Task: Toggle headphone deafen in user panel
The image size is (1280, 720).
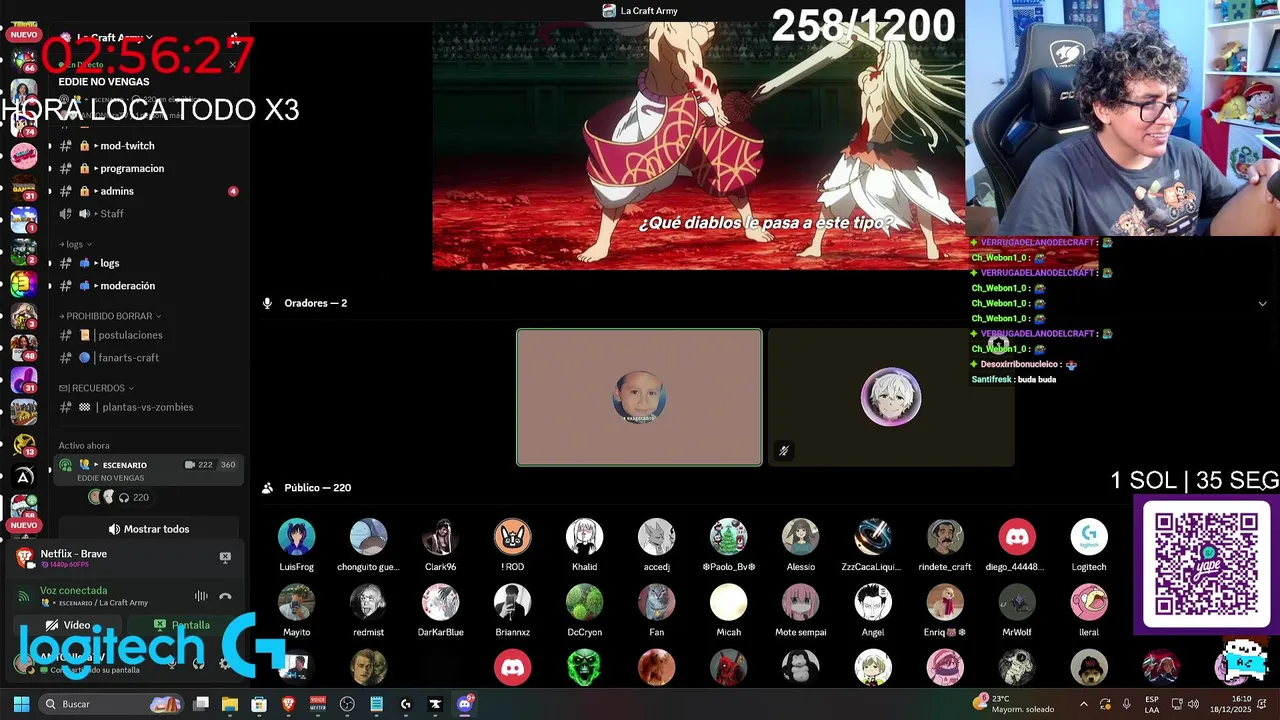Action: [x=198, y=663]
